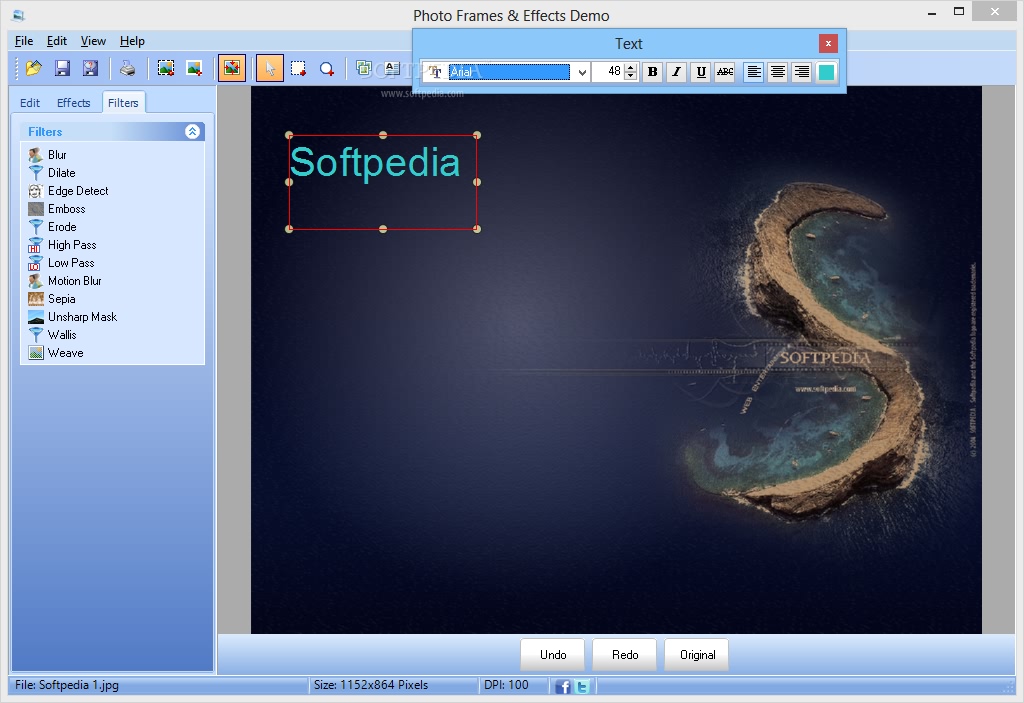Screen dimensions: 1024x703
Task: Select the rectangle selection tool
Action: (x=298, y=68)
